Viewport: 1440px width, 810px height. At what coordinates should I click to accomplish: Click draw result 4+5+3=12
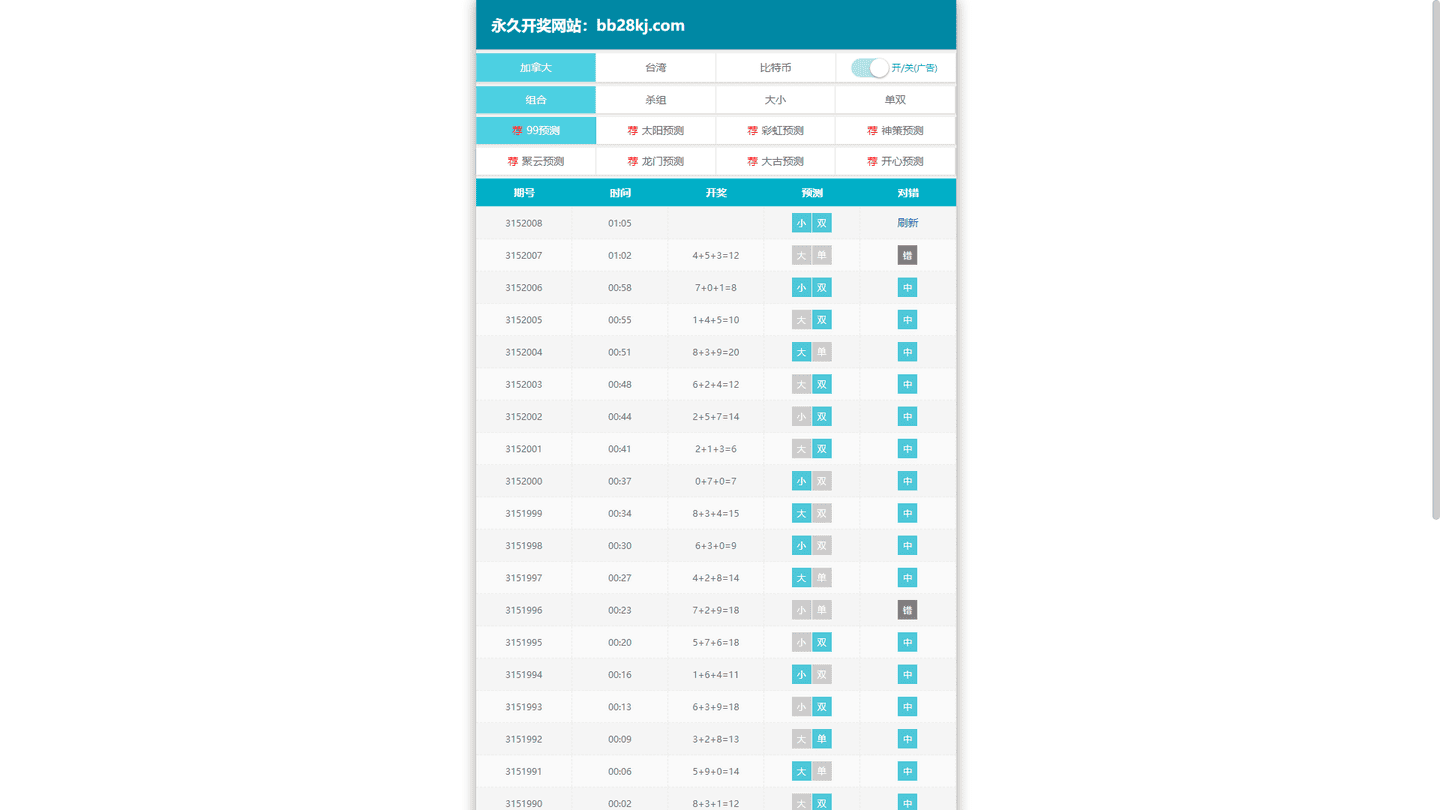(x=716, y=256)
